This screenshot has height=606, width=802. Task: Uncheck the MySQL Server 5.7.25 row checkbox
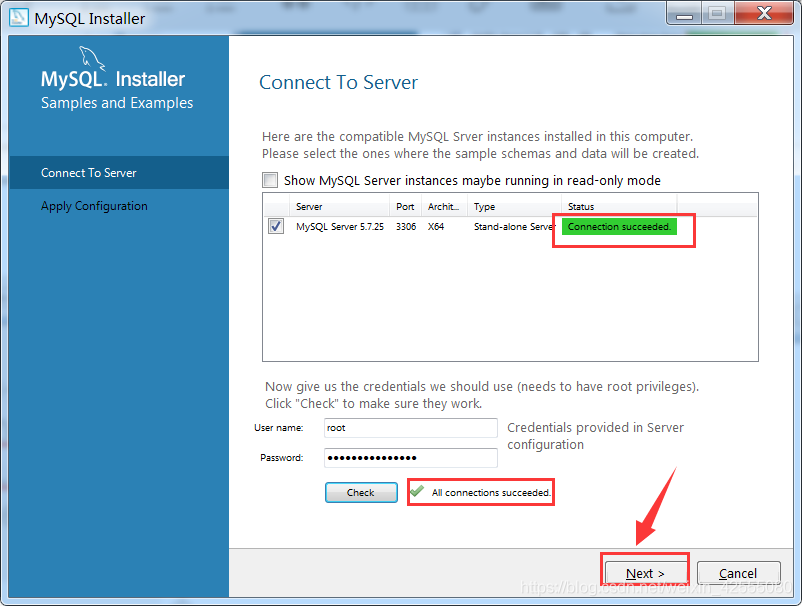click(276, 226)
